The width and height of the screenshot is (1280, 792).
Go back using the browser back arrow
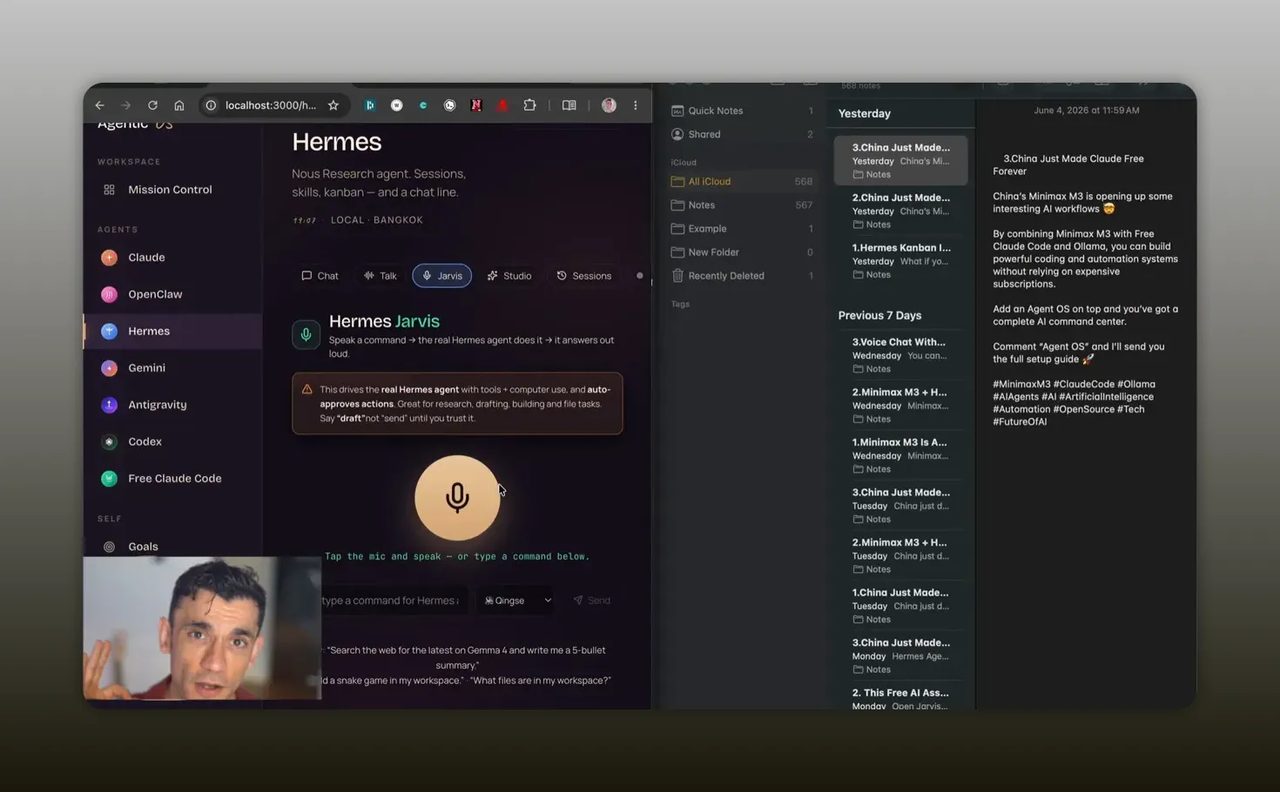[x=100, y=105]
